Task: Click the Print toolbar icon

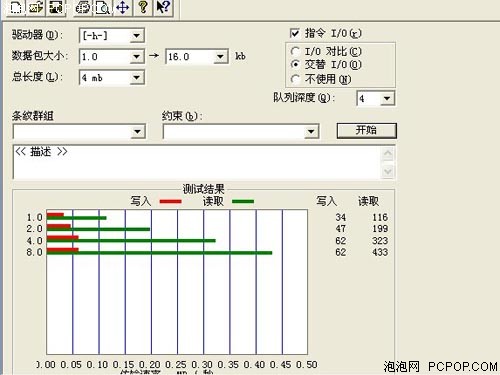Action: pyautogui.click(x=82, y=7)
